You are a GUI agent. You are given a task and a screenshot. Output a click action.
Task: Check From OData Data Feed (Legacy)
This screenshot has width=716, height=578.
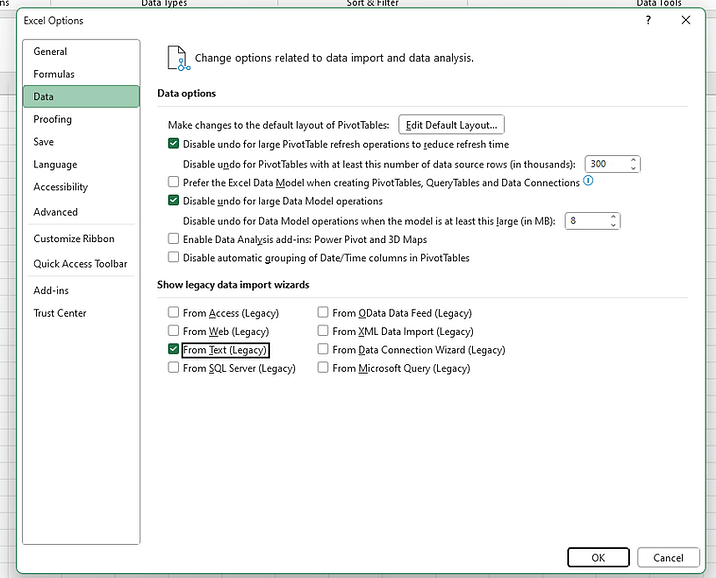click(x=323, y=312)
